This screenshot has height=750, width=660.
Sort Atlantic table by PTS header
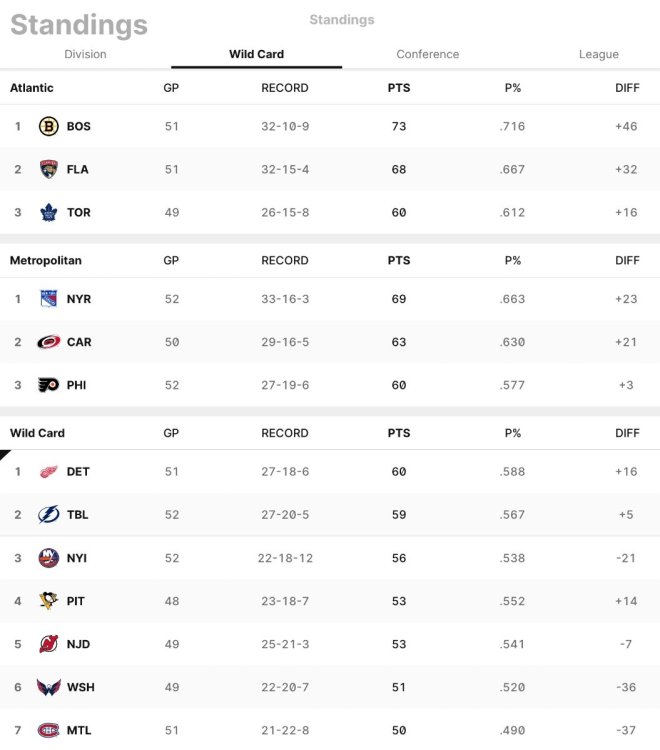[x=399, y=88]
